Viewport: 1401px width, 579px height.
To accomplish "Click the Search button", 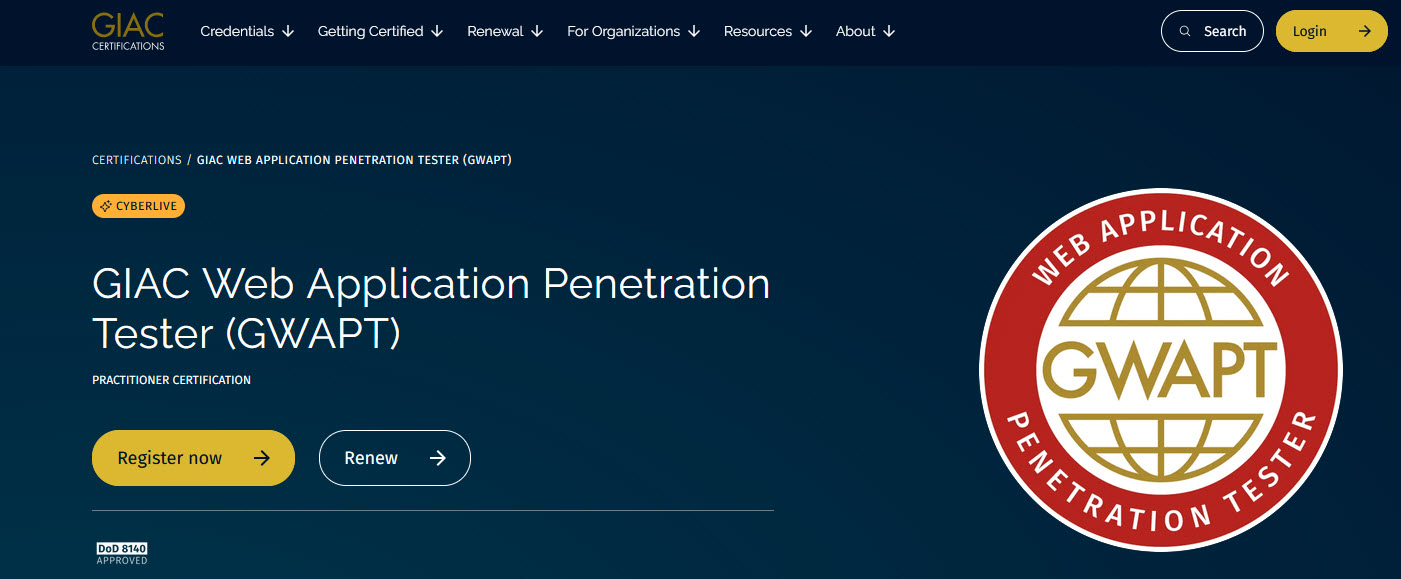I will click(1212, 31).
